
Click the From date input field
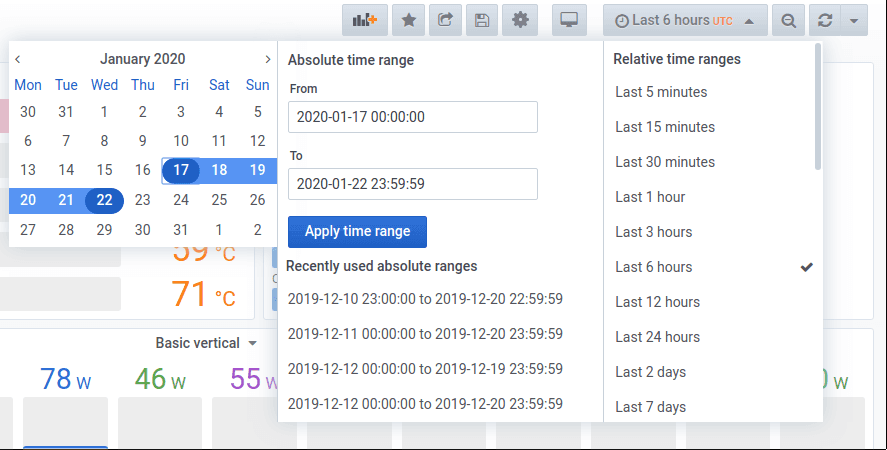pyautogui.click(x=412, y=117)
